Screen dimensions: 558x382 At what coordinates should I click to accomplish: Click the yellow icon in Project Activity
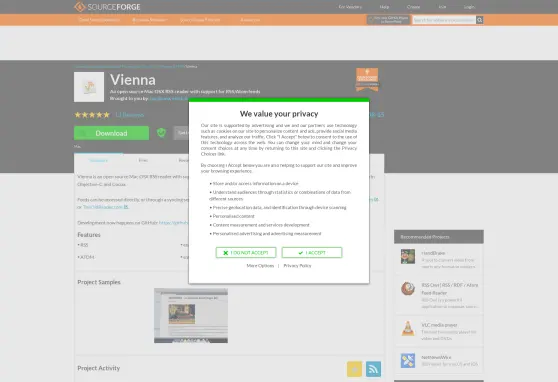[x=354, y=369]
